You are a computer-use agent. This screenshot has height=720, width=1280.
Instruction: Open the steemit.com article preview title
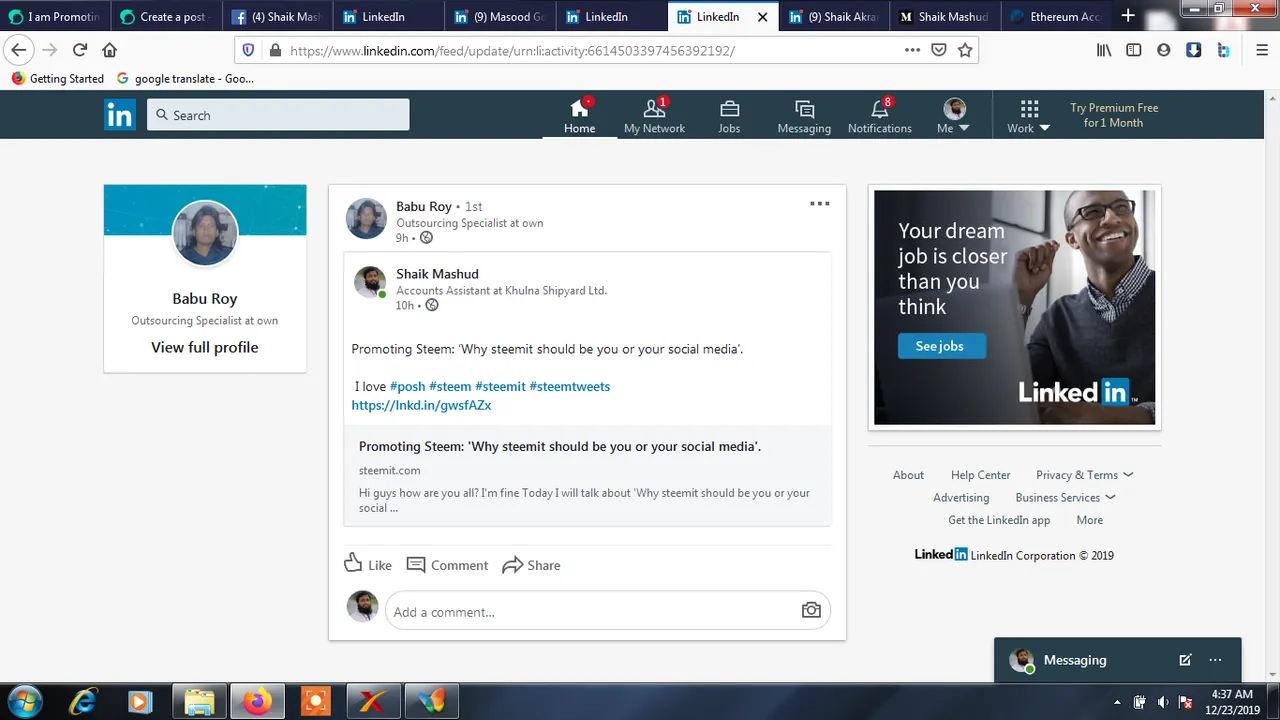click(560, 446)
